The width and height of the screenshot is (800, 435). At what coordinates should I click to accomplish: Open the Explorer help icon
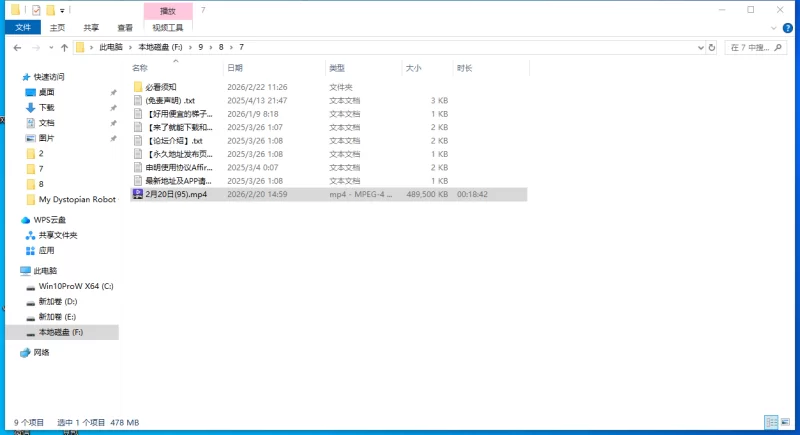coord(788,28)
